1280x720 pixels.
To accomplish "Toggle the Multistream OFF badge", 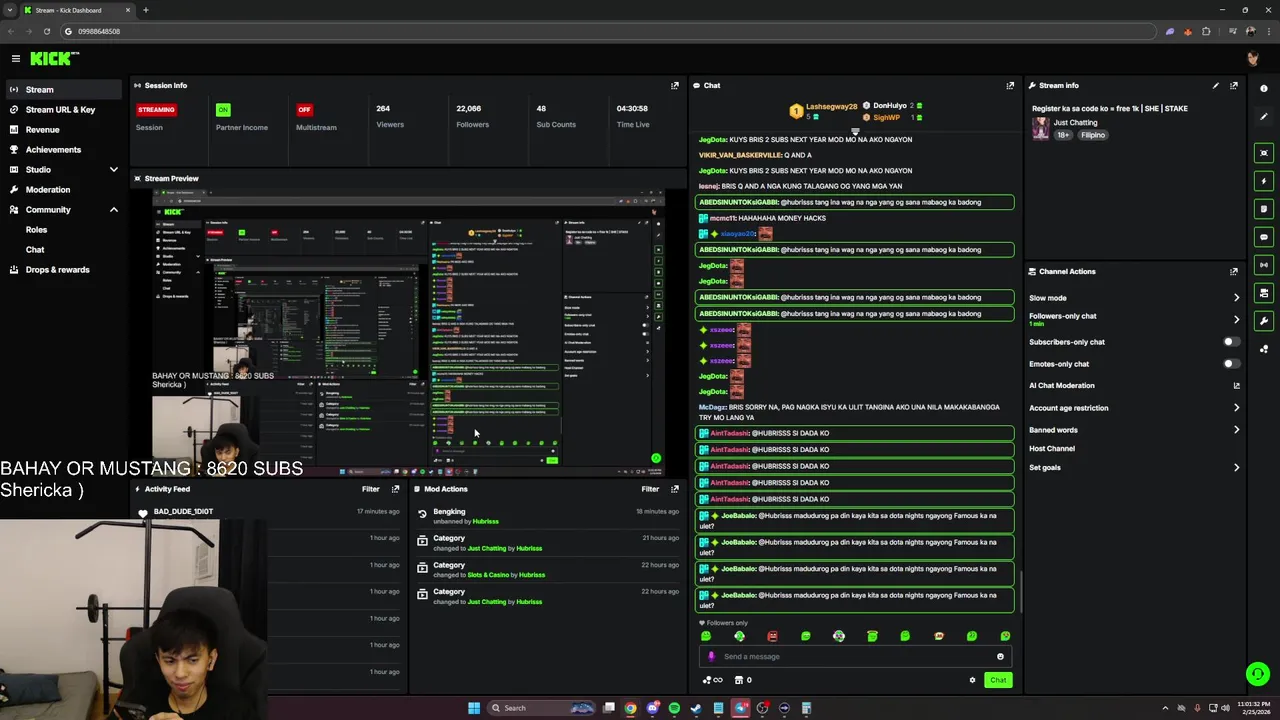I will click(304, 109).
